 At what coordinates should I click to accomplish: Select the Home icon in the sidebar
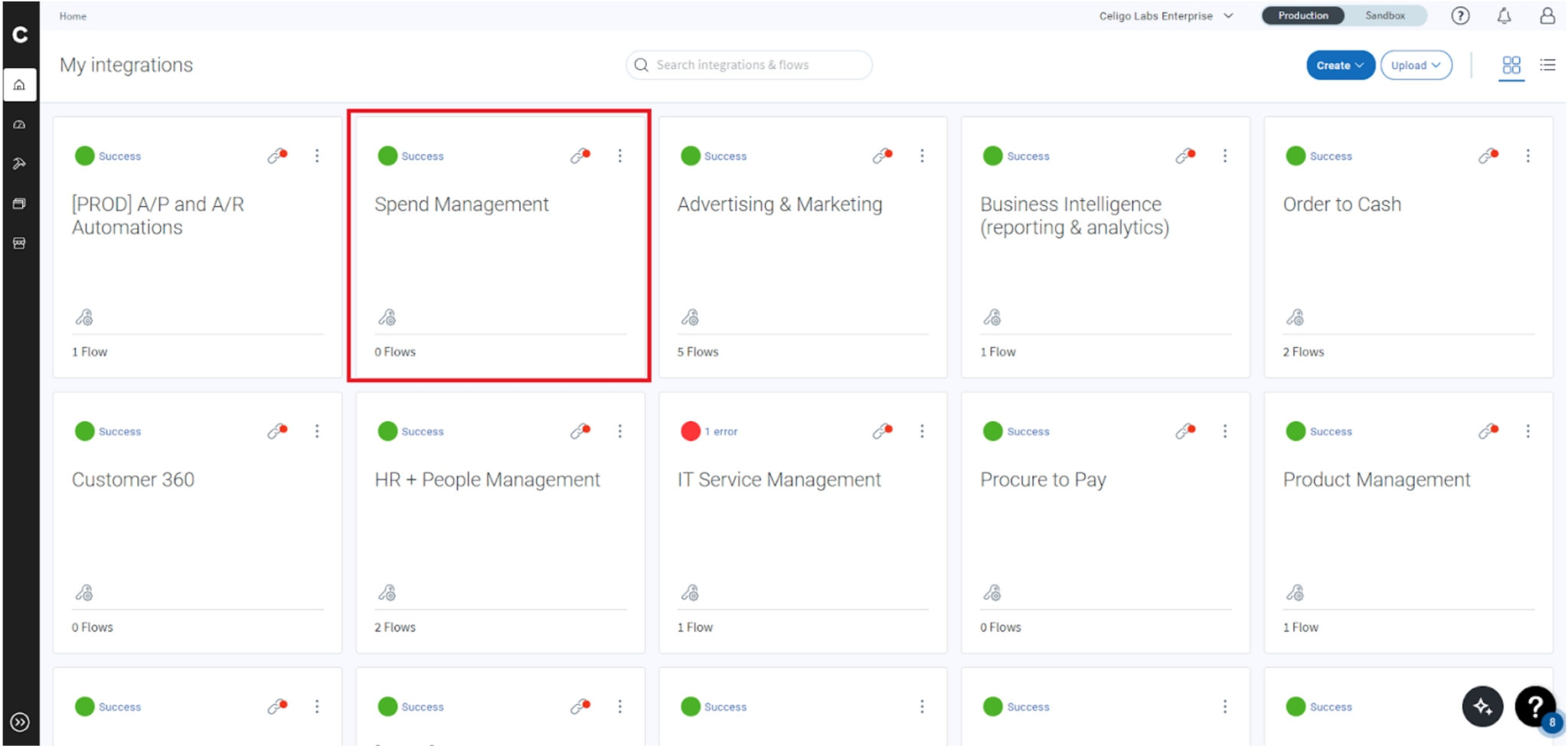pyautogui.click(x=19, y=85)
